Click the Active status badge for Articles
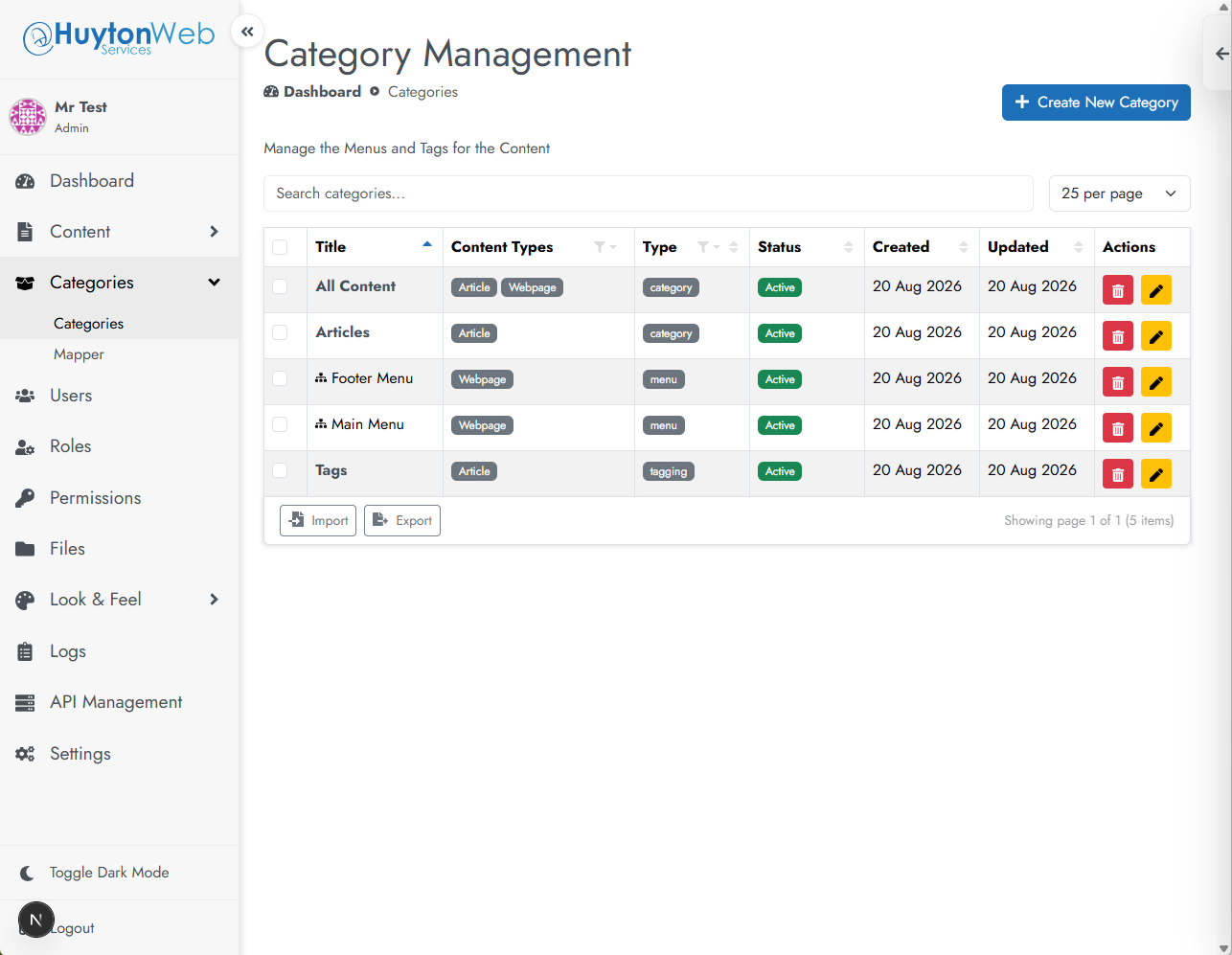The image size is (1232, 955). [780, 333]
